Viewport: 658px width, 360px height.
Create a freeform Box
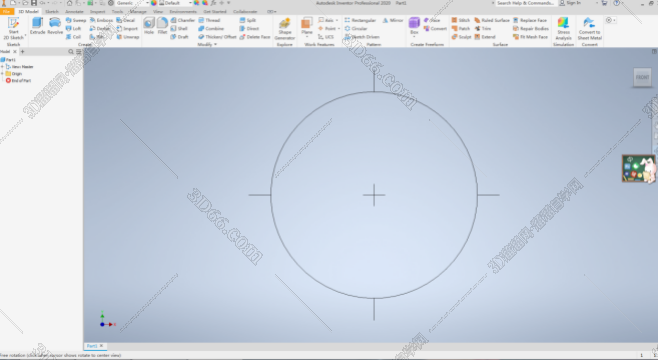(x=414, y=26)
